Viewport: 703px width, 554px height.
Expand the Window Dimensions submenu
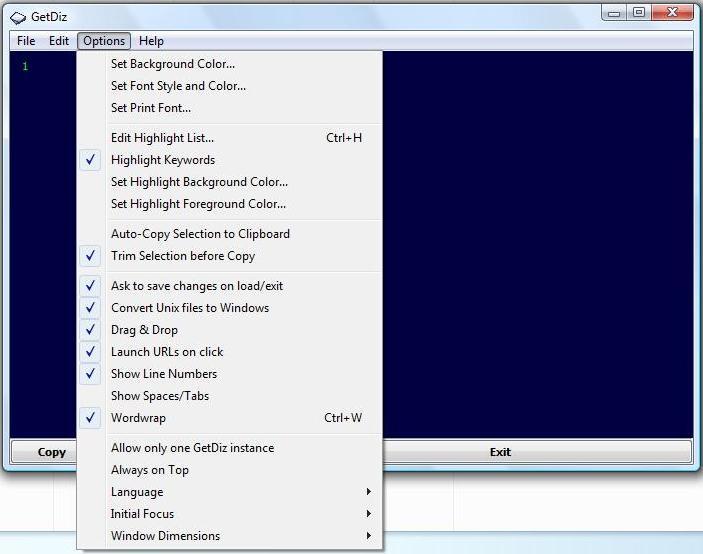(x=230, y=535)
